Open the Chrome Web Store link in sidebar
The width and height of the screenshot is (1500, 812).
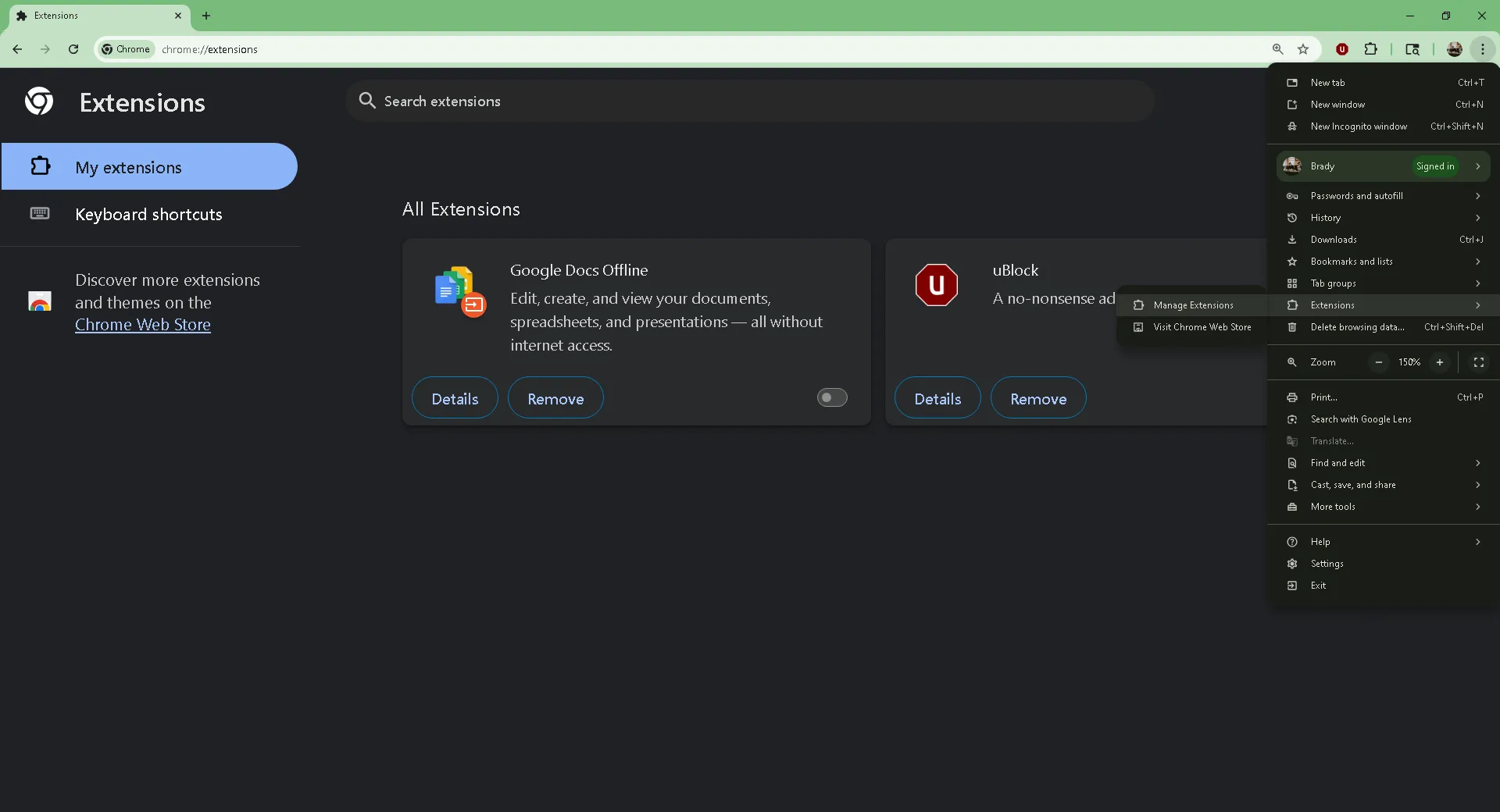(x=143, y=325)
